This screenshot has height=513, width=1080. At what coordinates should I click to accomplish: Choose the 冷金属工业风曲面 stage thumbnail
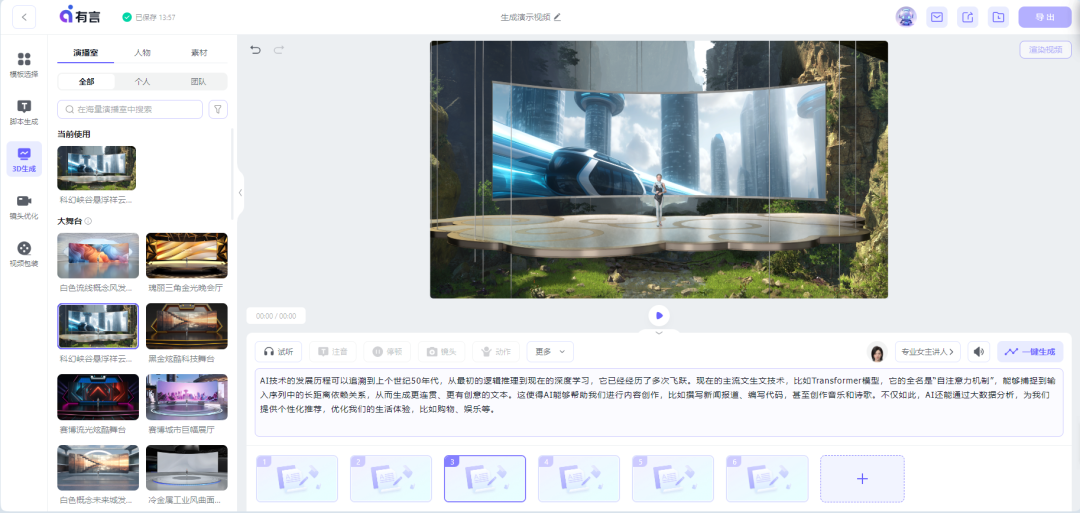(187, 468)
